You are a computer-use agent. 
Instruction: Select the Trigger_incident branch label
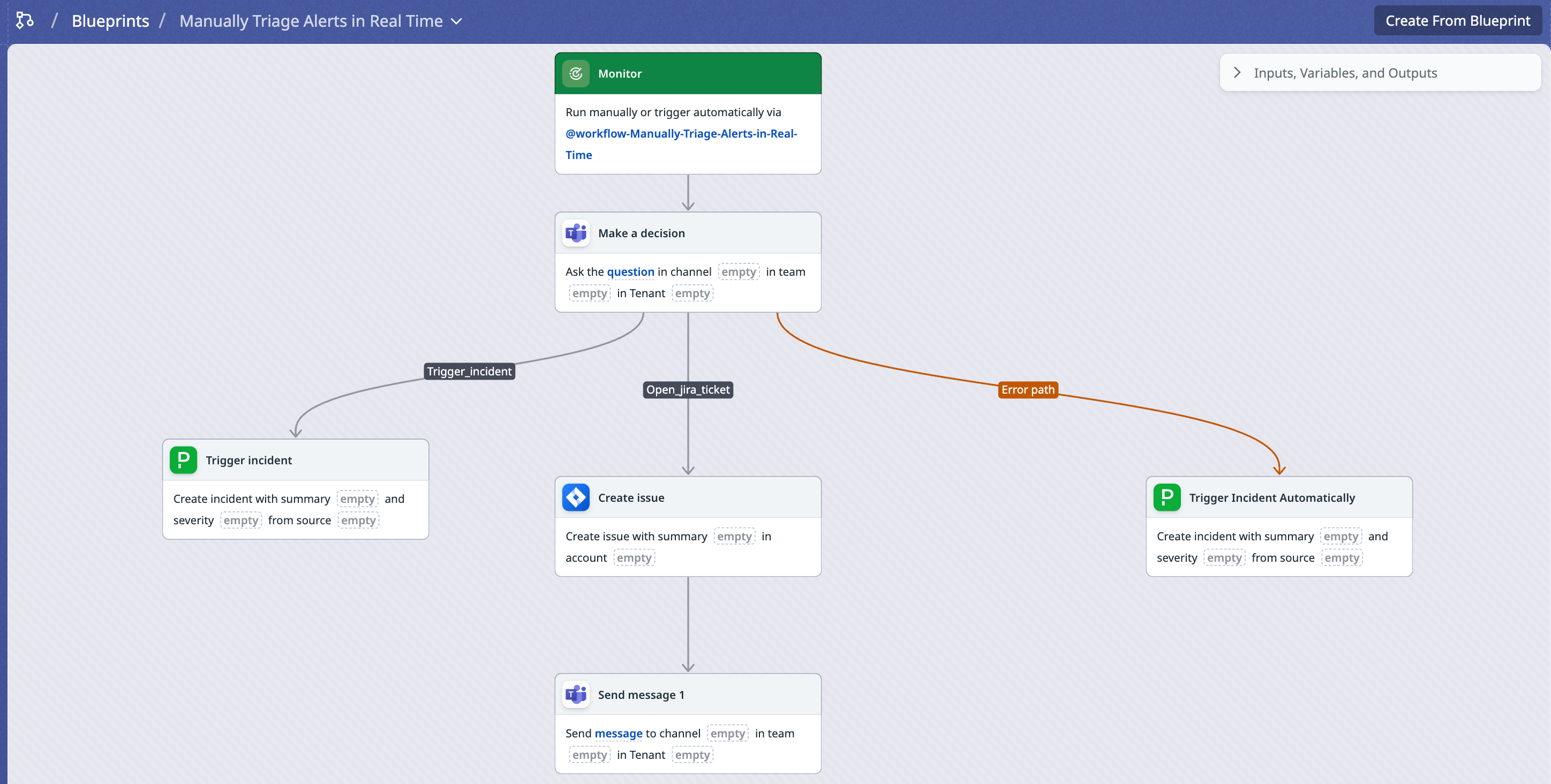tap(469, 372)
